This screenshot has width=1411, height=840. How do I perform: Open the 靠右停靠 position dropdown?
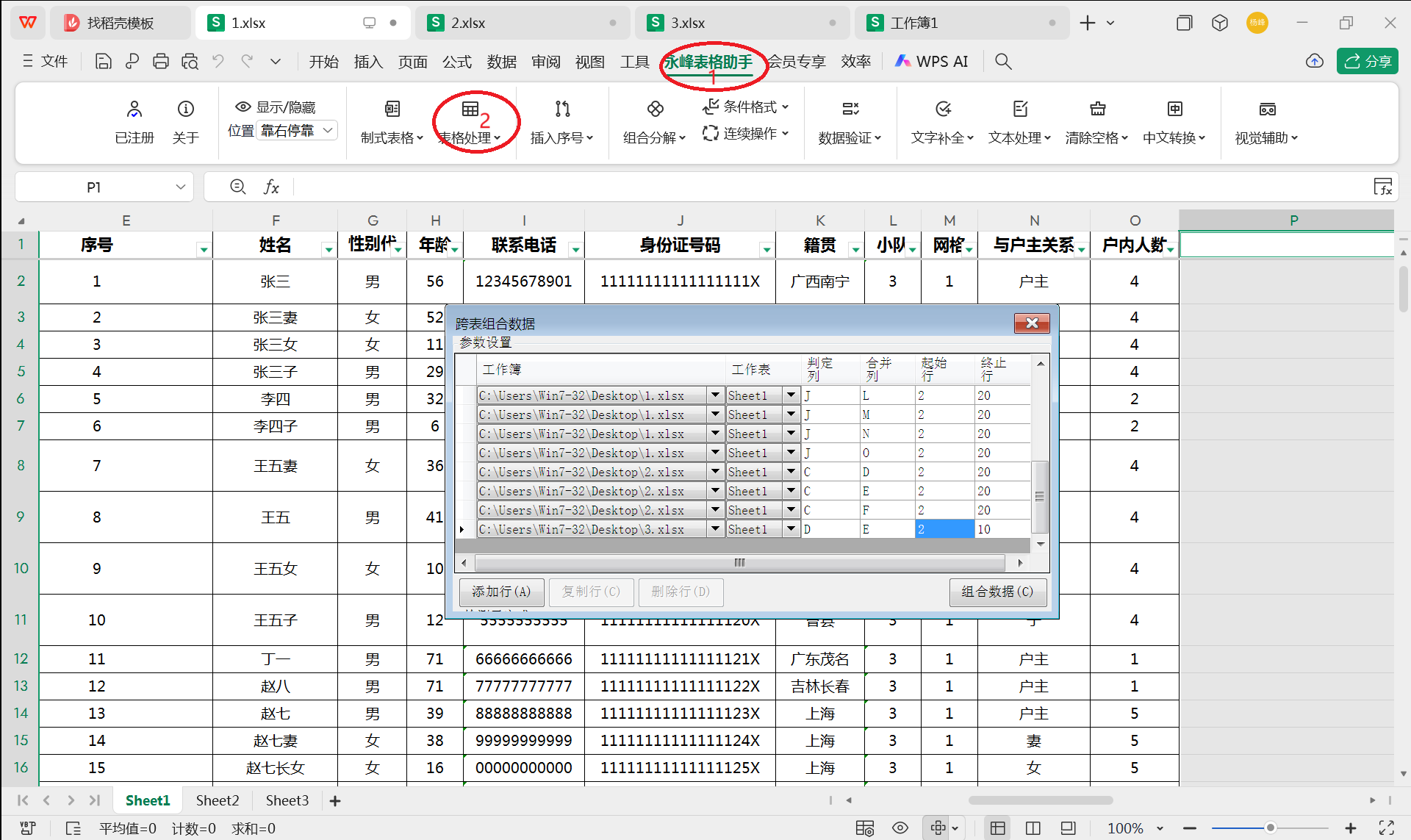[297, 130]
